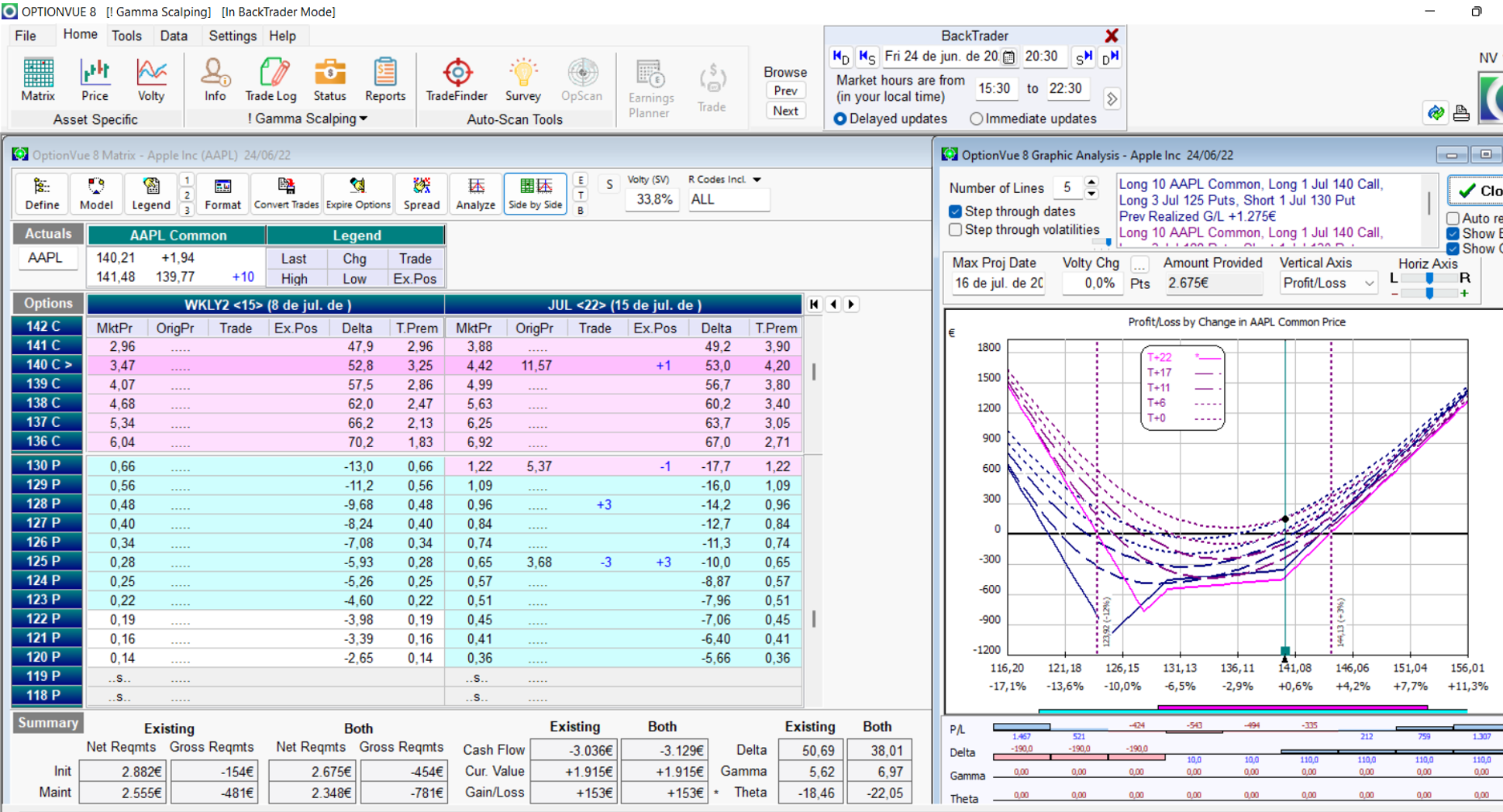The image size is (1503, 812).
Task: Click the printer icon
Action: (1461, 113)
